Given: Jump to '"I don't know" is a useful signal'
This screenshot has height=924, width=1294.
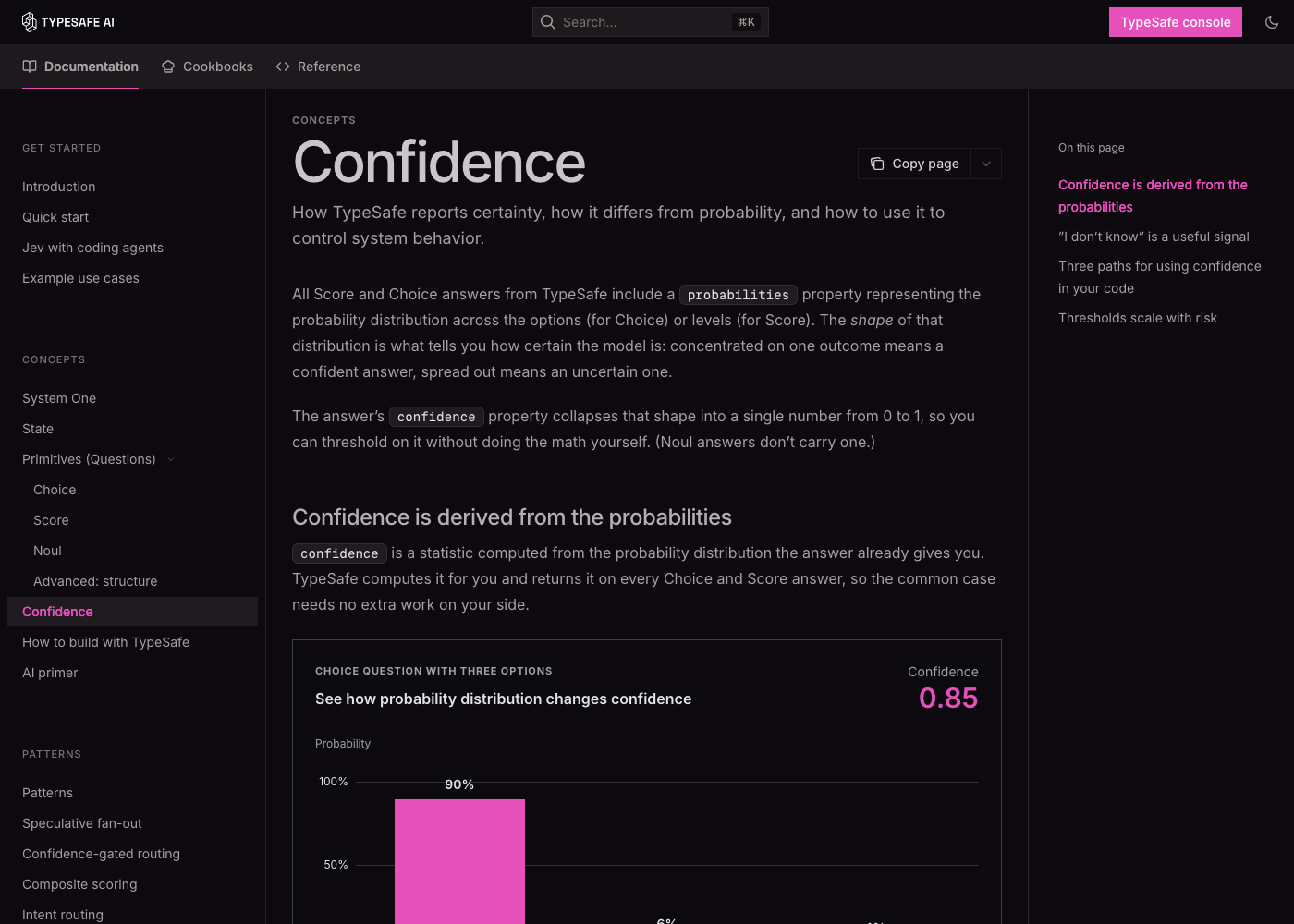Looking at the screenshot, I should pyautogui.click(x=1154, y=237).
